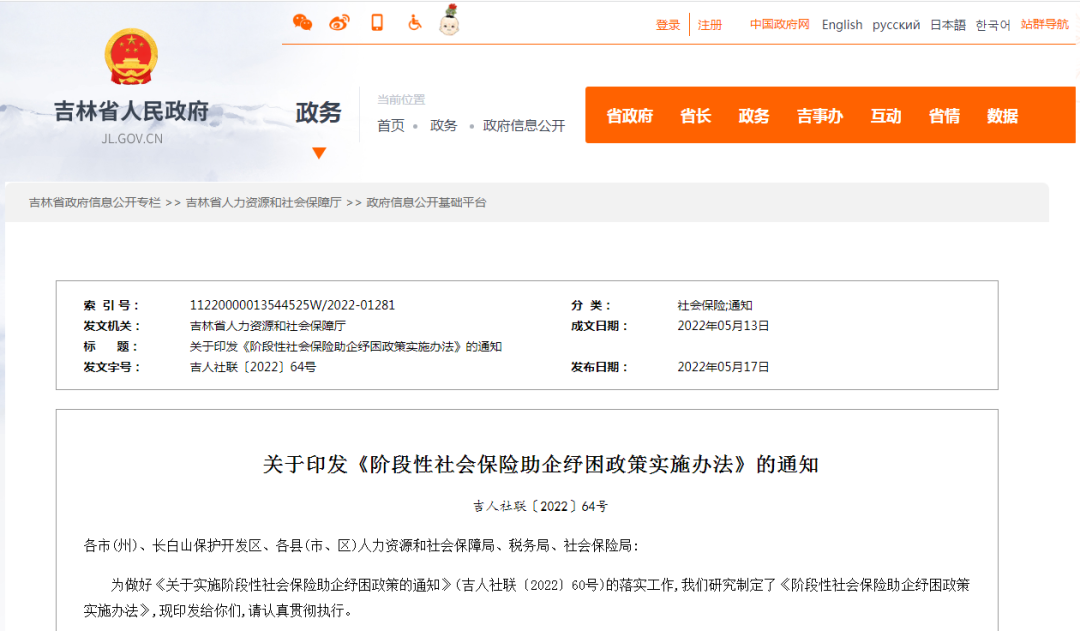Open the 吉事办 navigation tab
This screenshot has height=631, width=1080.
click(819, 116)
